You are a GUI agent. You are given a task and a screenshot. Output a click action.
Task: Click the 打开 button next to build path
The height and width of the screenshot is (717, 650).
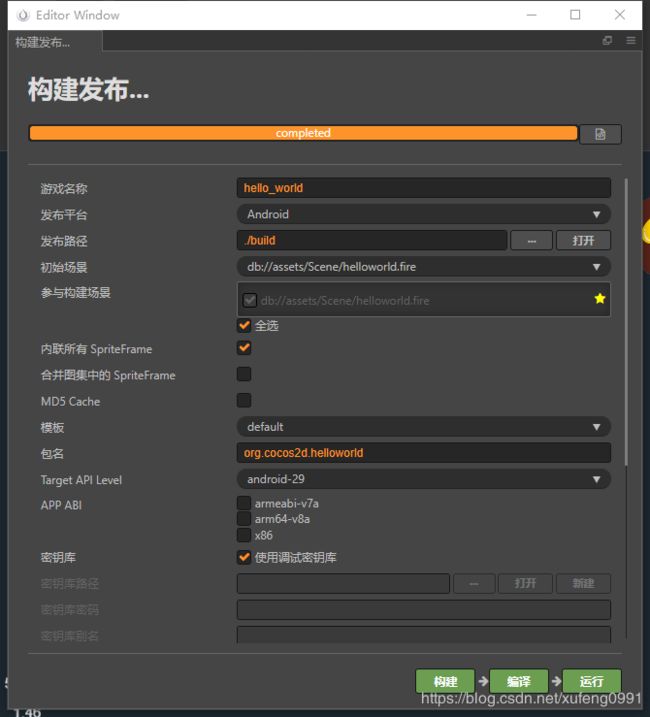tap(583, 241)
